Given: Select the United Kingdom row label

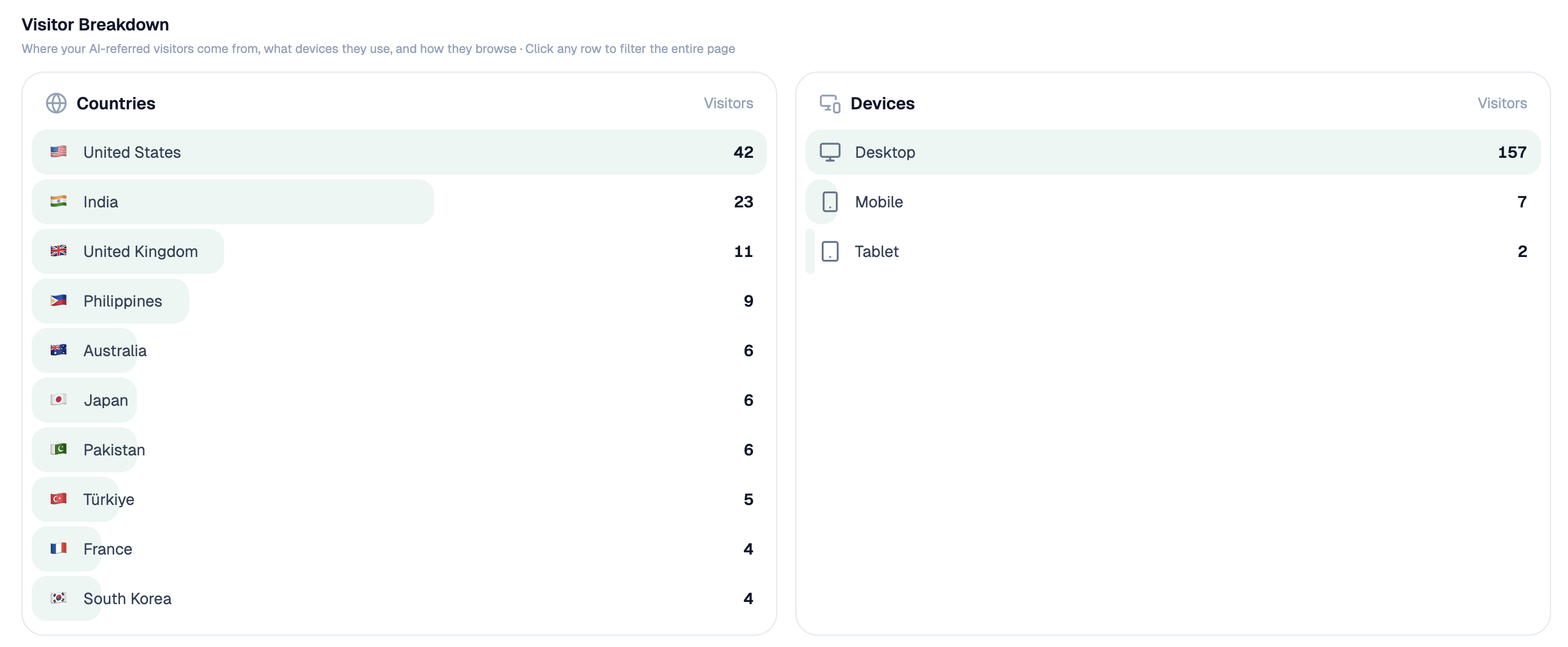Looking at the screenshot, I should (141, 251).
